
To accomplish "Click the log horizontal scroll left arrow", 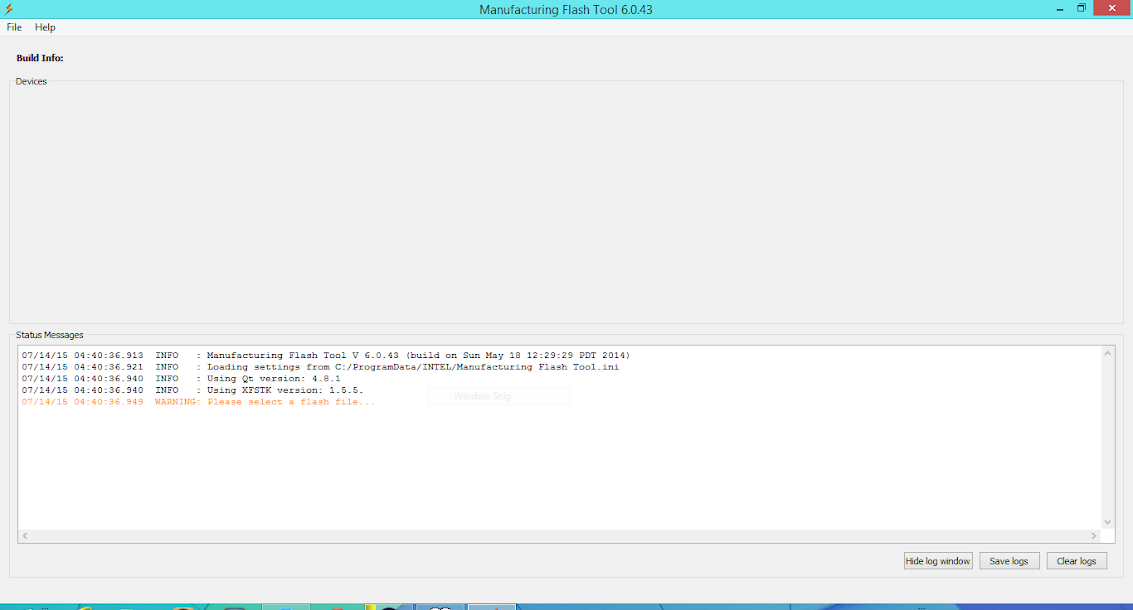I will coord(25,536).
